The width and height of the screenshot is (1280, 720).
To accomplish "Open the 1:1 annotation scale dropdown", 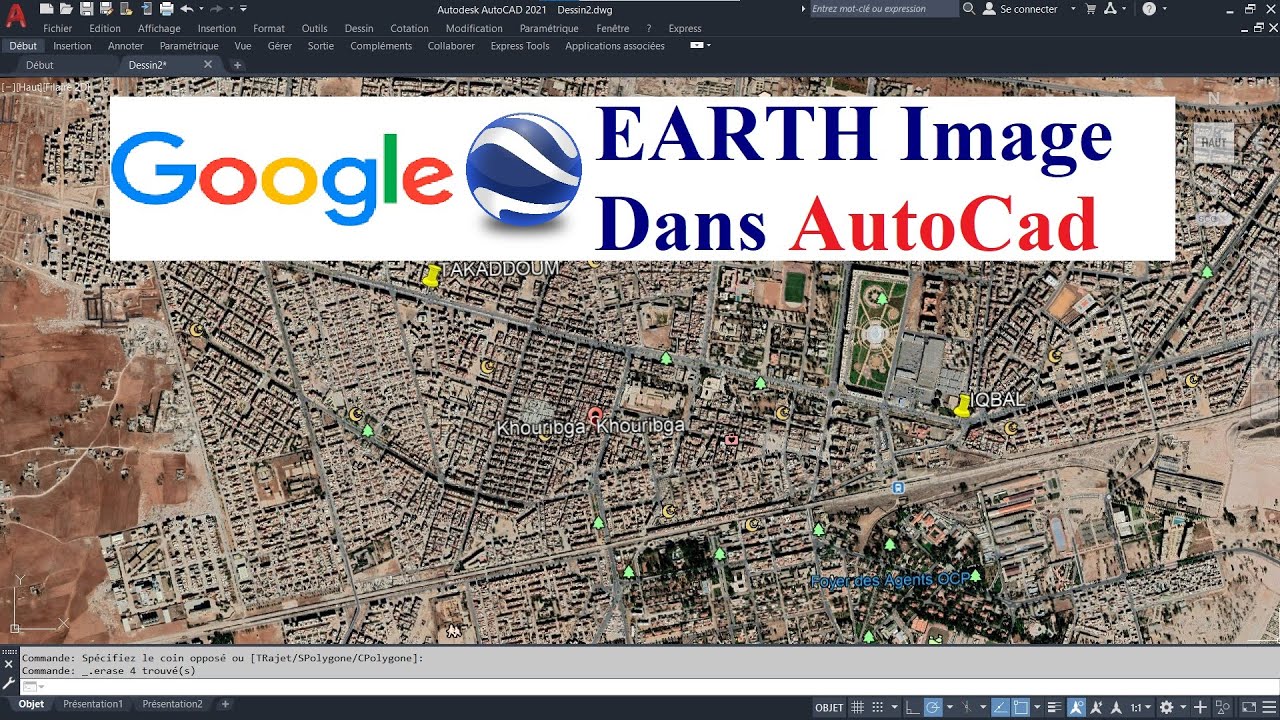I will coord(1140,707).
